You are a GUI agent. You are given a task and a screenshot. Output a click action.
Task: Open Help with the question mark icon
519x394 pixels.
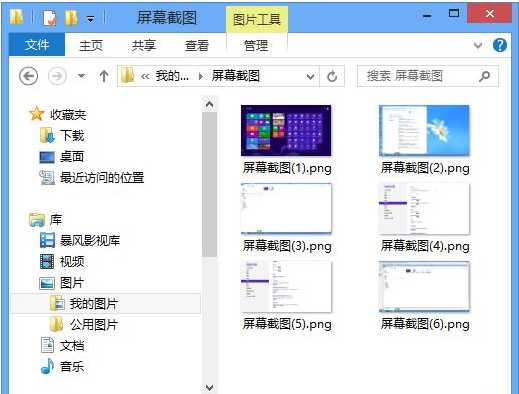pyautogui.click(x=500, y=45)
